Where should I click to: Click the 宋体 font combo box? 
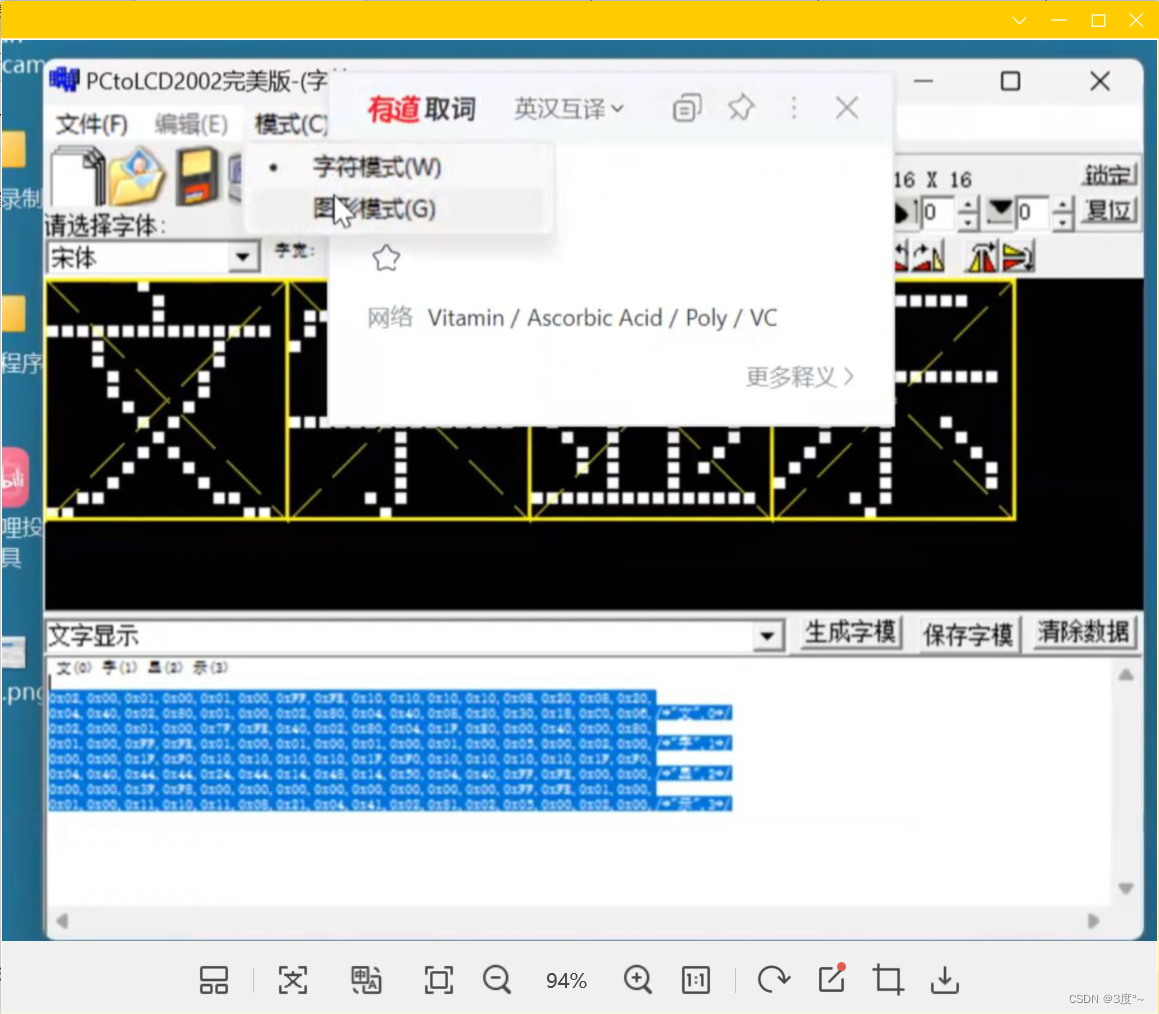click(x=153, y=258)
